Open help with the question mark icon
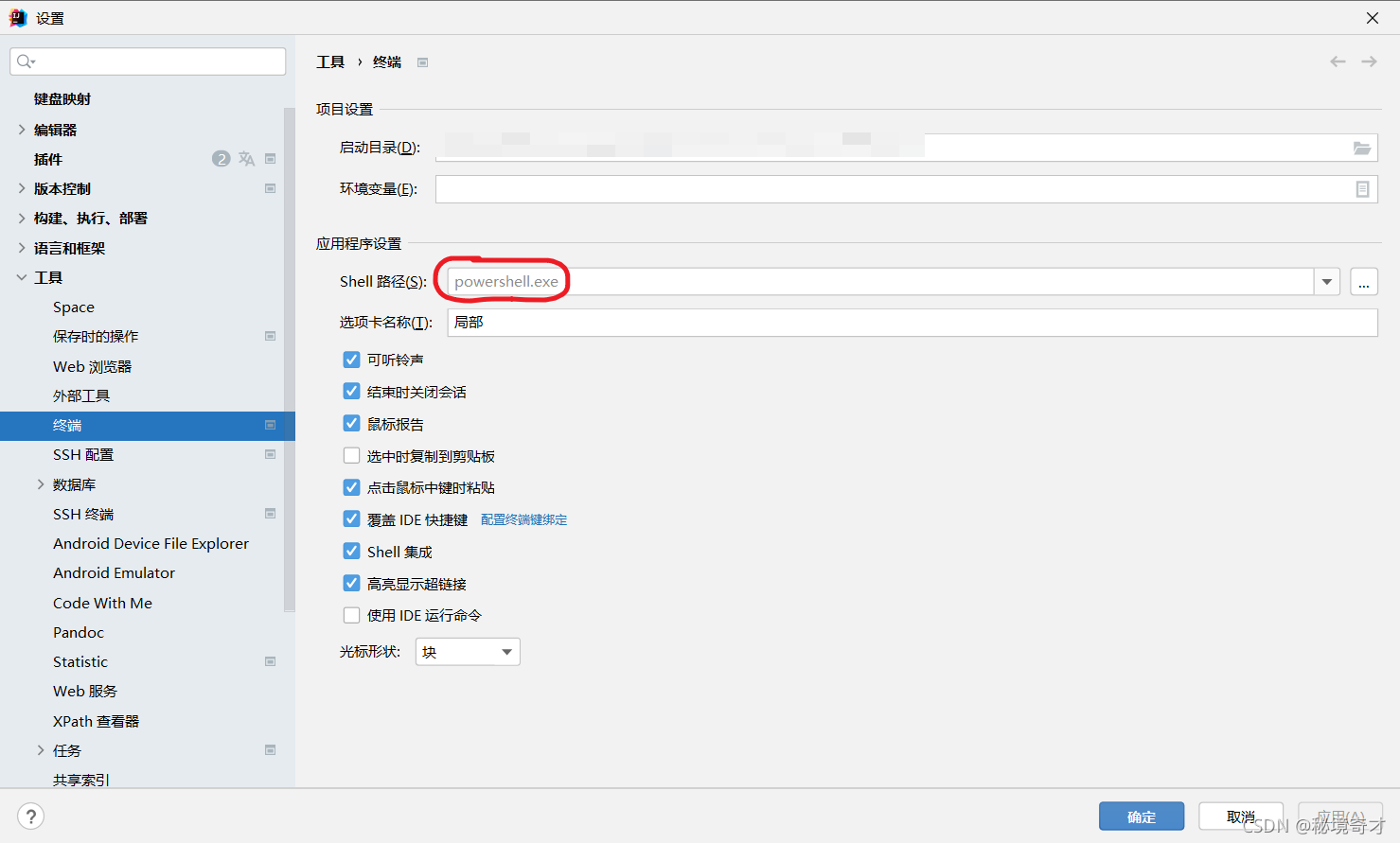The width and height of the screenshot is (1400, 843). [30, 817]
